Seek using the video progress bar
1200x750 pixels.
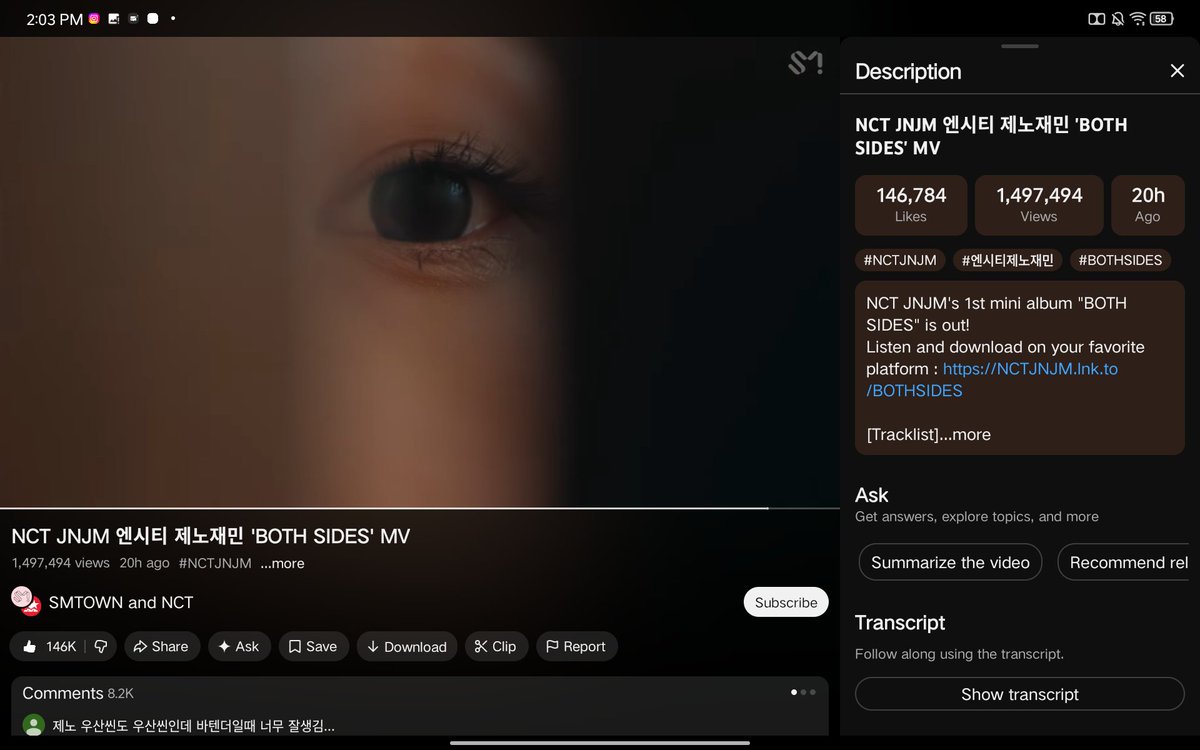(419, 508)
